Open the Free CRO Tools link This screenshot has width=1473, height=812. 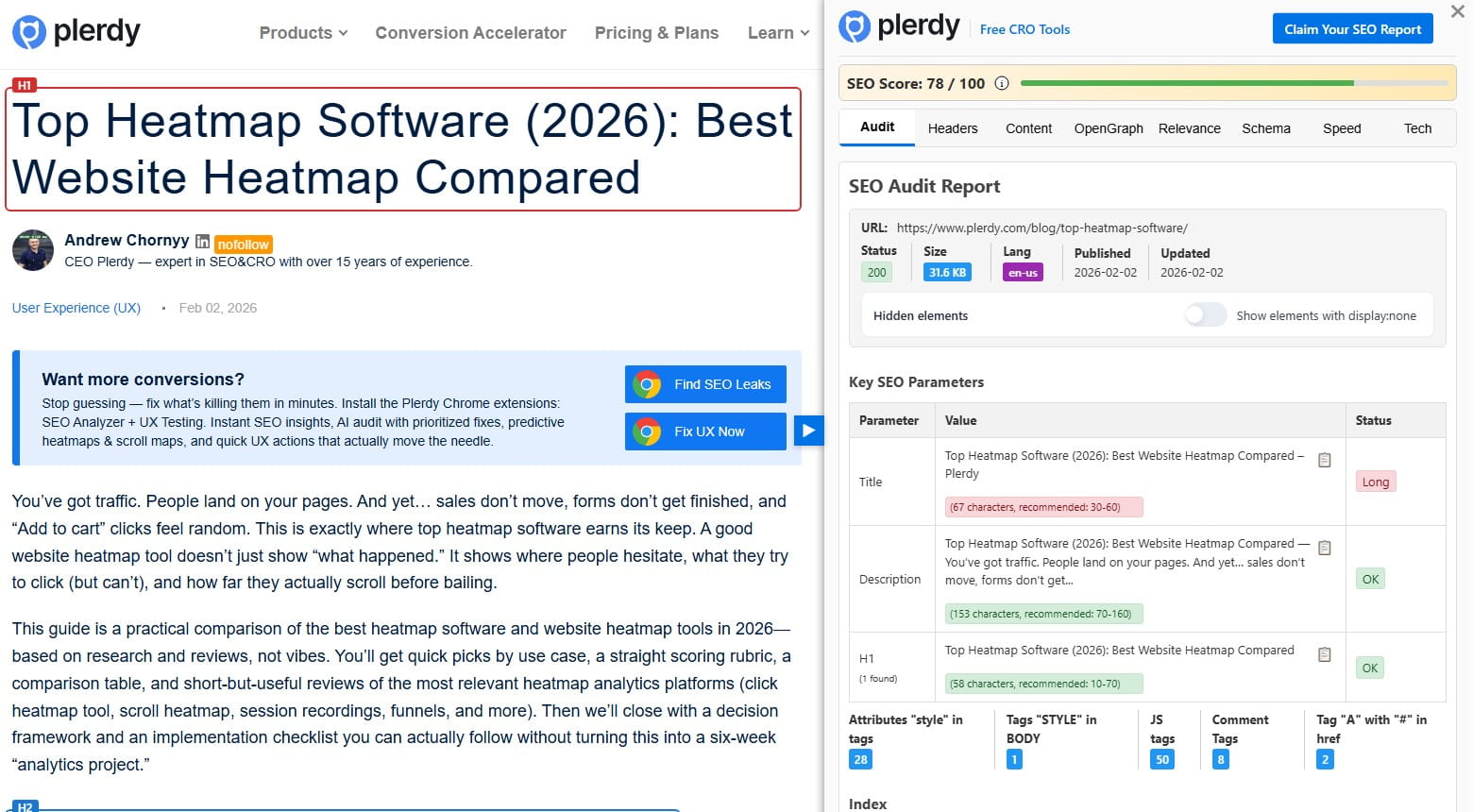coord(1024,29)
